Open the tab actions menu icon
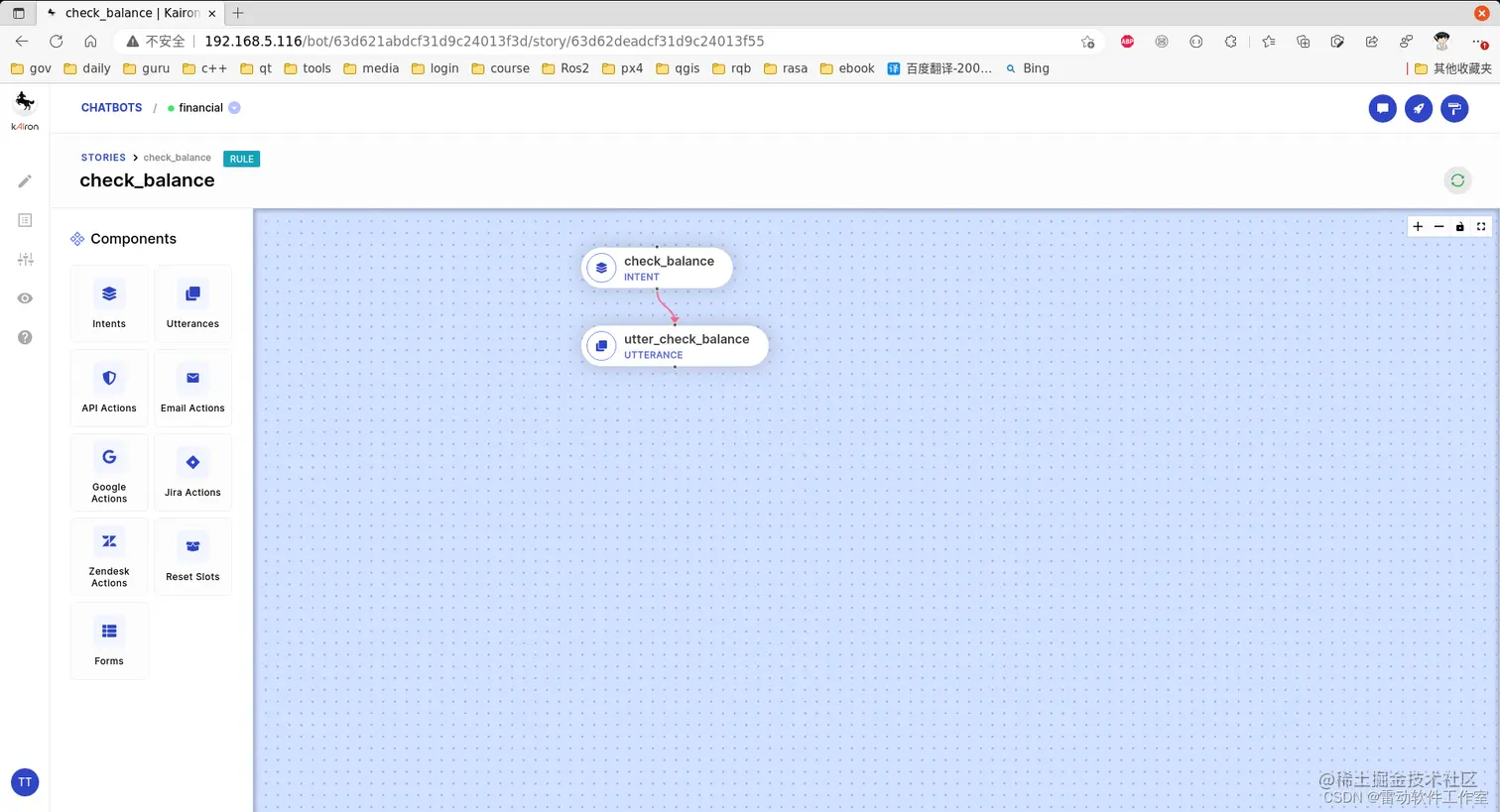 tap(18, 13)
